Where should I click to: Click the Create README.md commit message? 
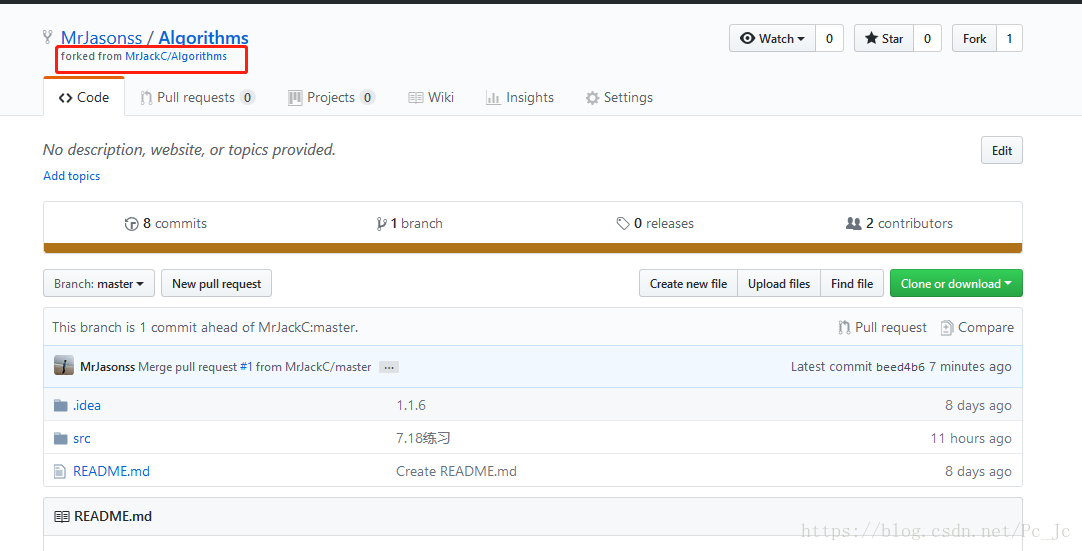coord(456,472)
